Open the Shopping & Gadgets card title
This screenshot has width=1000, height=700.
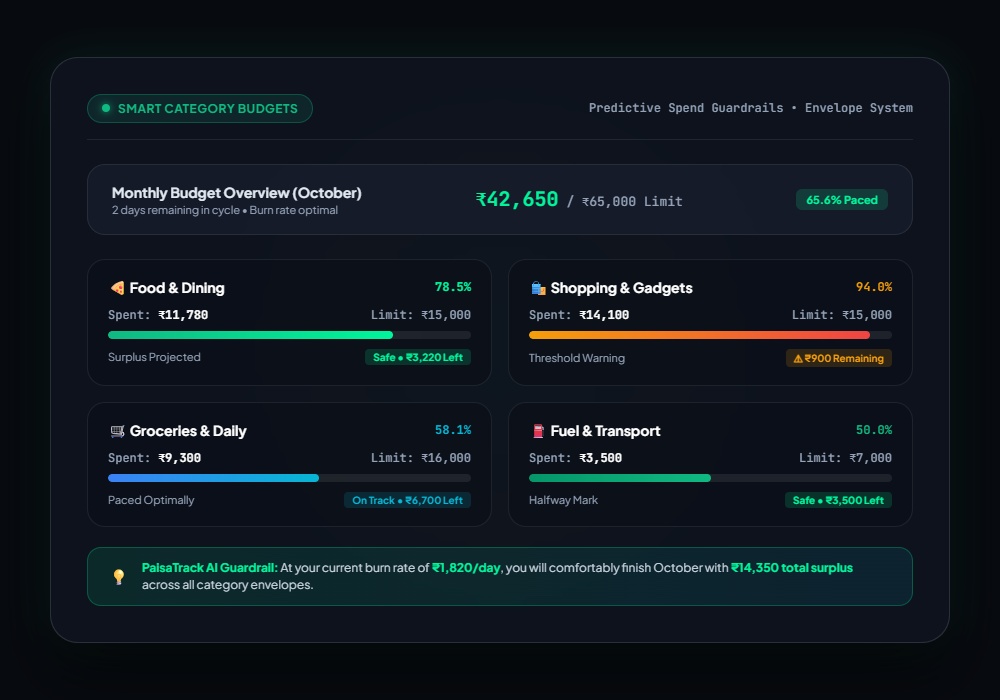[621, 288]
